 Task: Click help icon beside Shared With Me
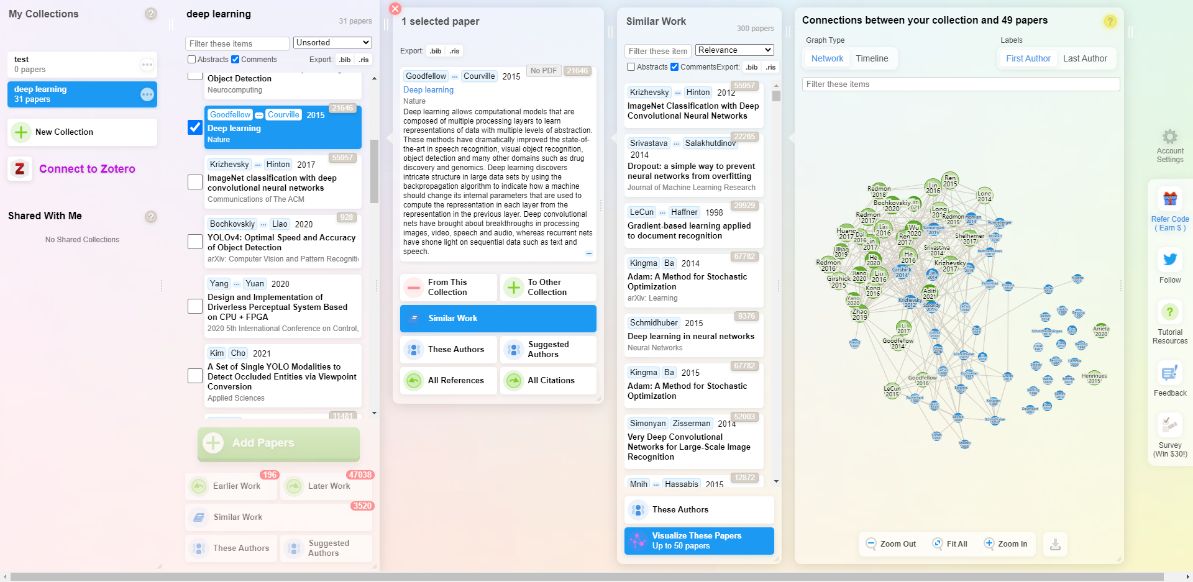[151, 216]
